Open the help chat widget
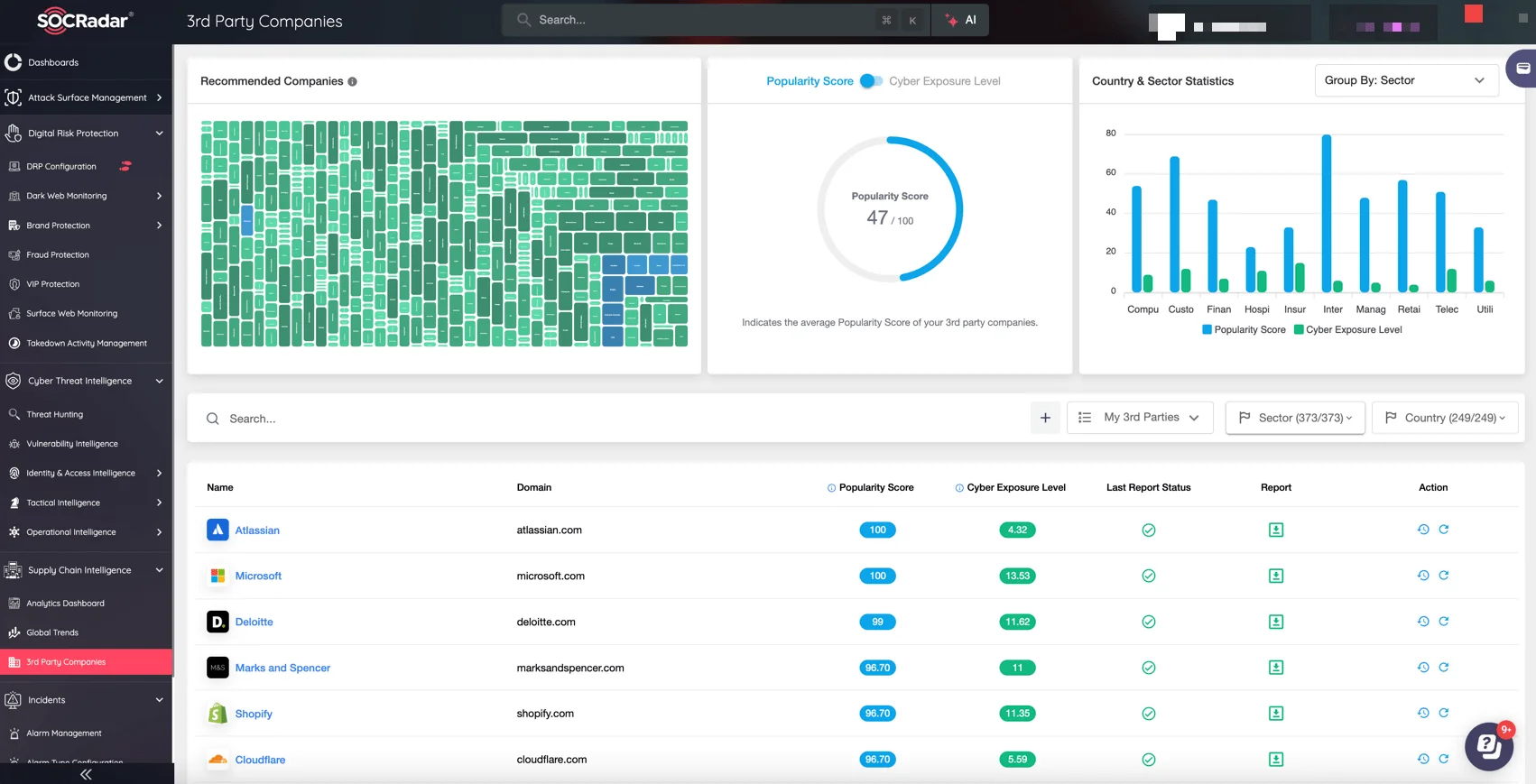 (x=1487, y=746)
